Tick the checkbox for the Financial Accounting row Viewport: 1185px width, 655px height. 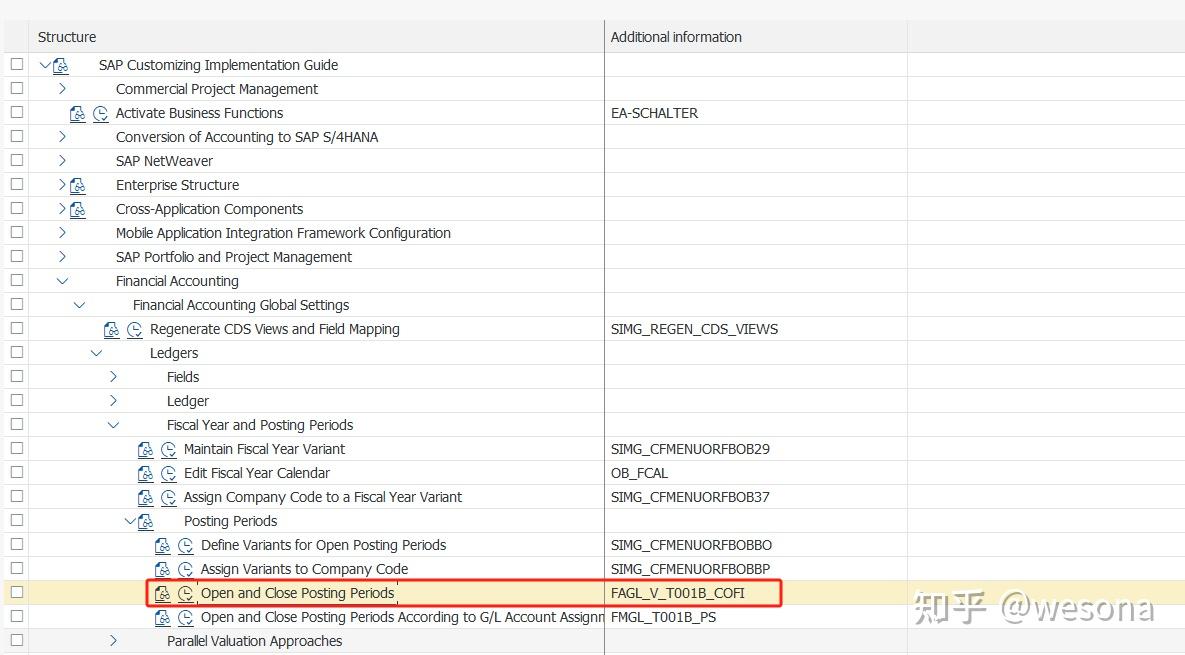[16, 281]
